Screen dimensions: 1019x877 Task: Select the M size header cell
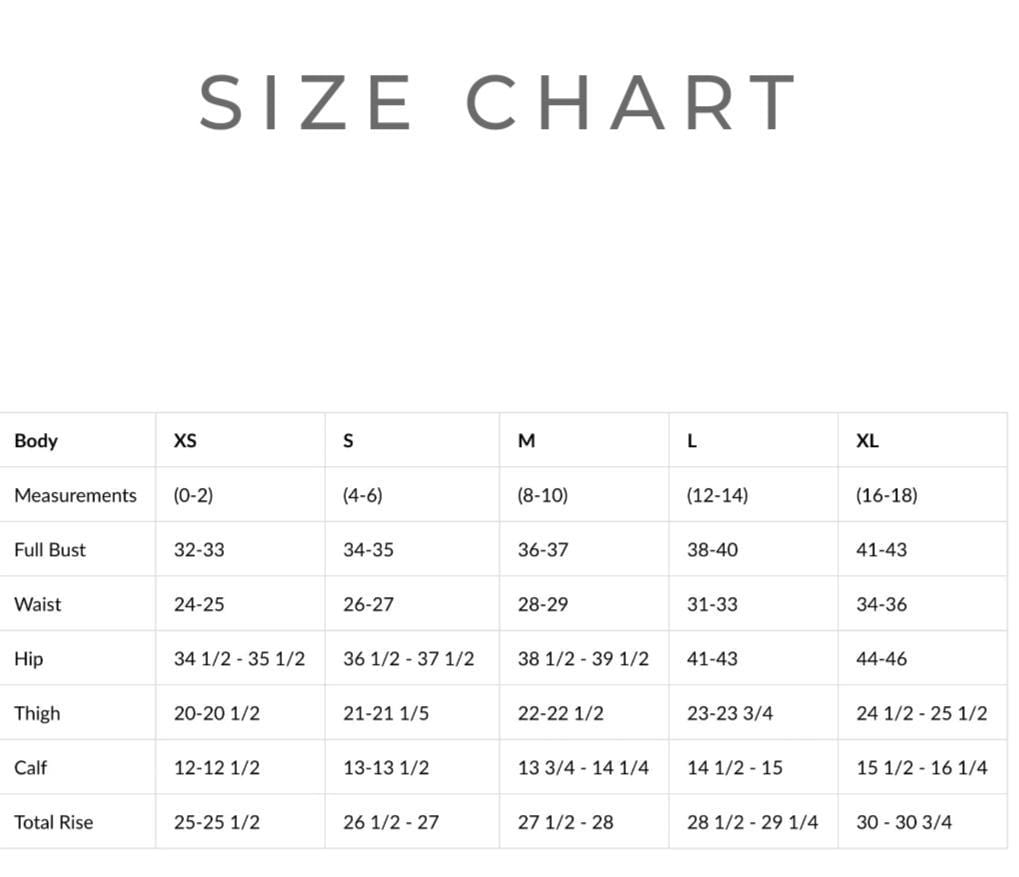pyautogui.click(x=526, y=441)
